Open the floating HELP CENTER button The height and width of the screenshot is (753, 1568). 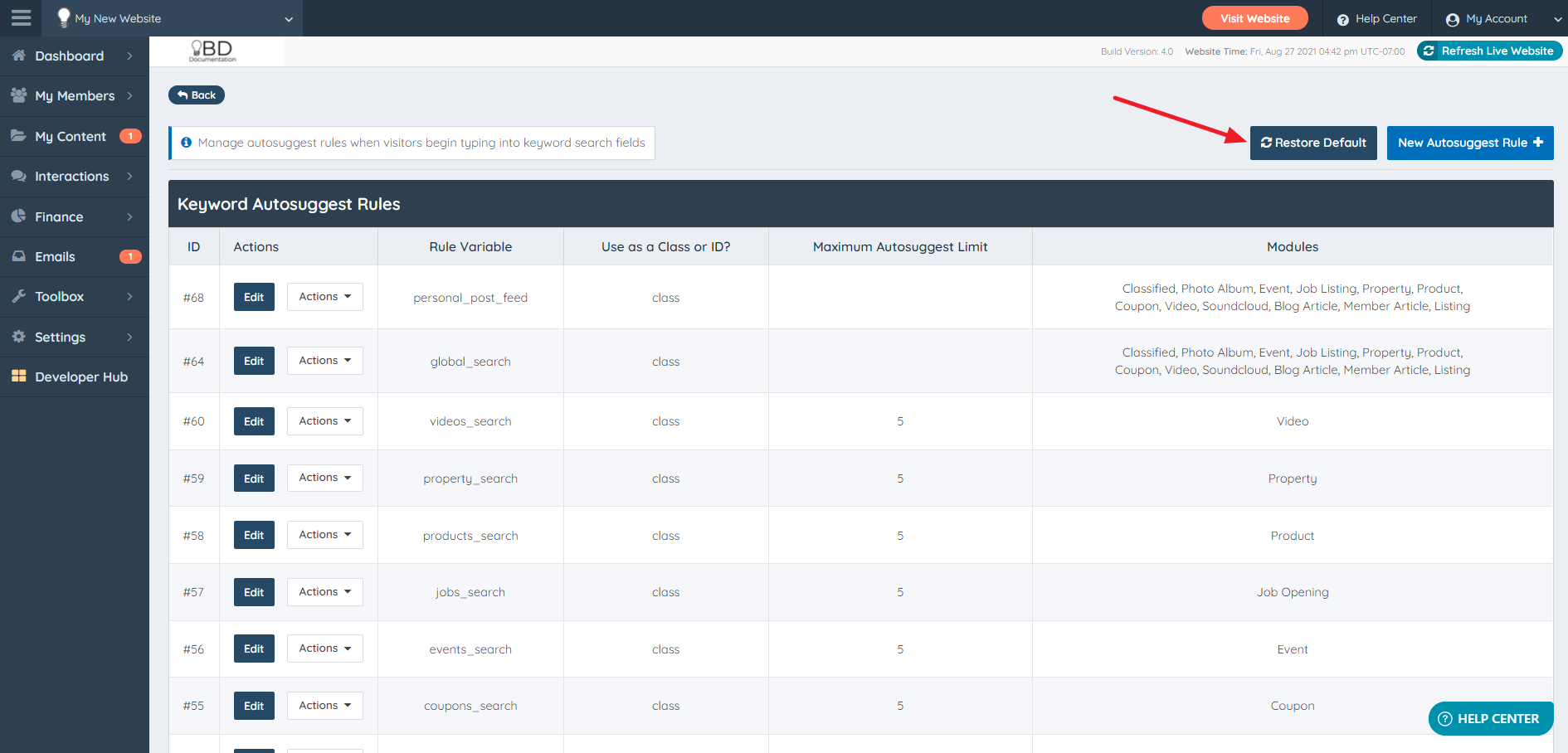(1491, 718)
